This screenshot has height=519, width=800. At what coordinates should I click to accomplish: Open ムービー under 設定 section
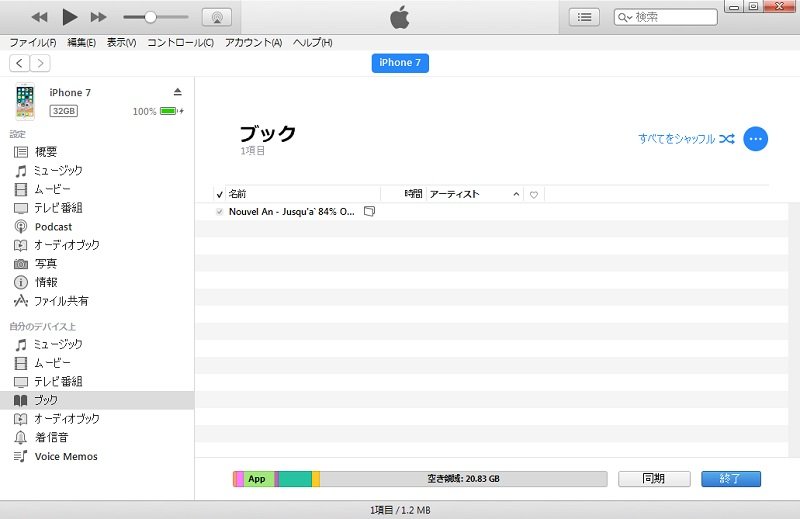pos(97,189)
